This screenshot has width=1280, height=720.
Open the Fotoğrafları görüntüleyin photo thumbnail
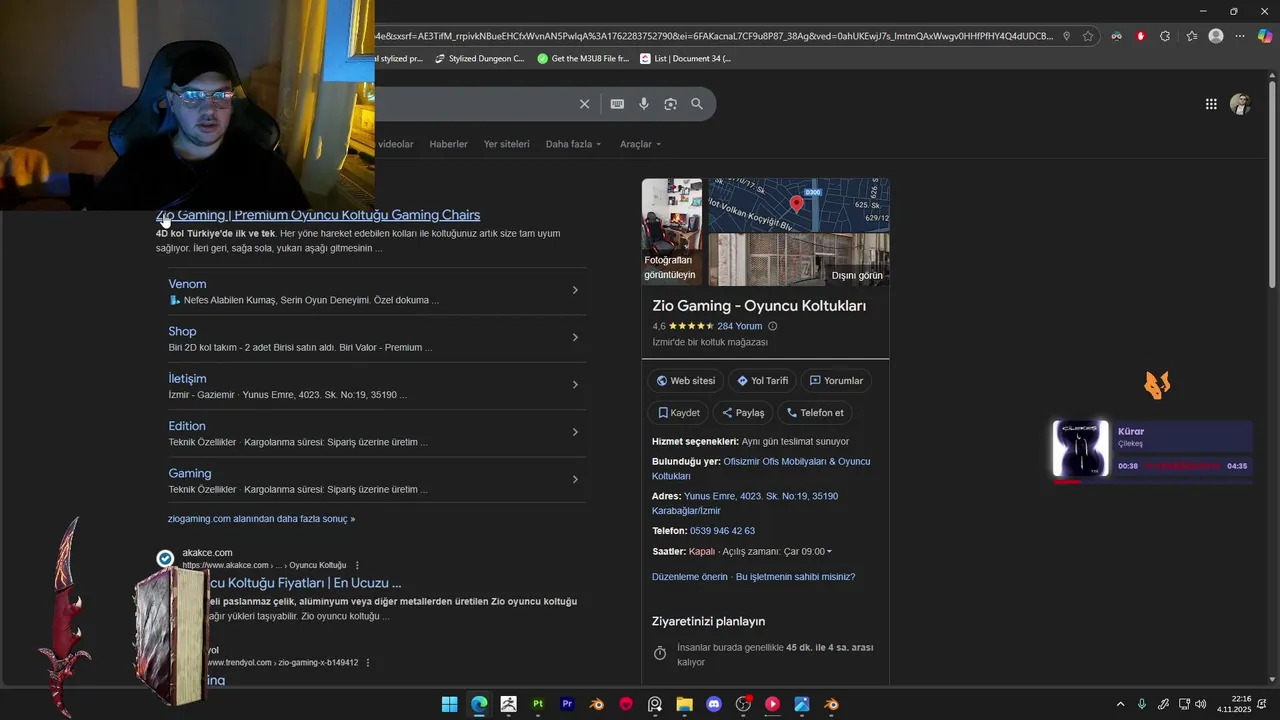[x=672, y=232]
